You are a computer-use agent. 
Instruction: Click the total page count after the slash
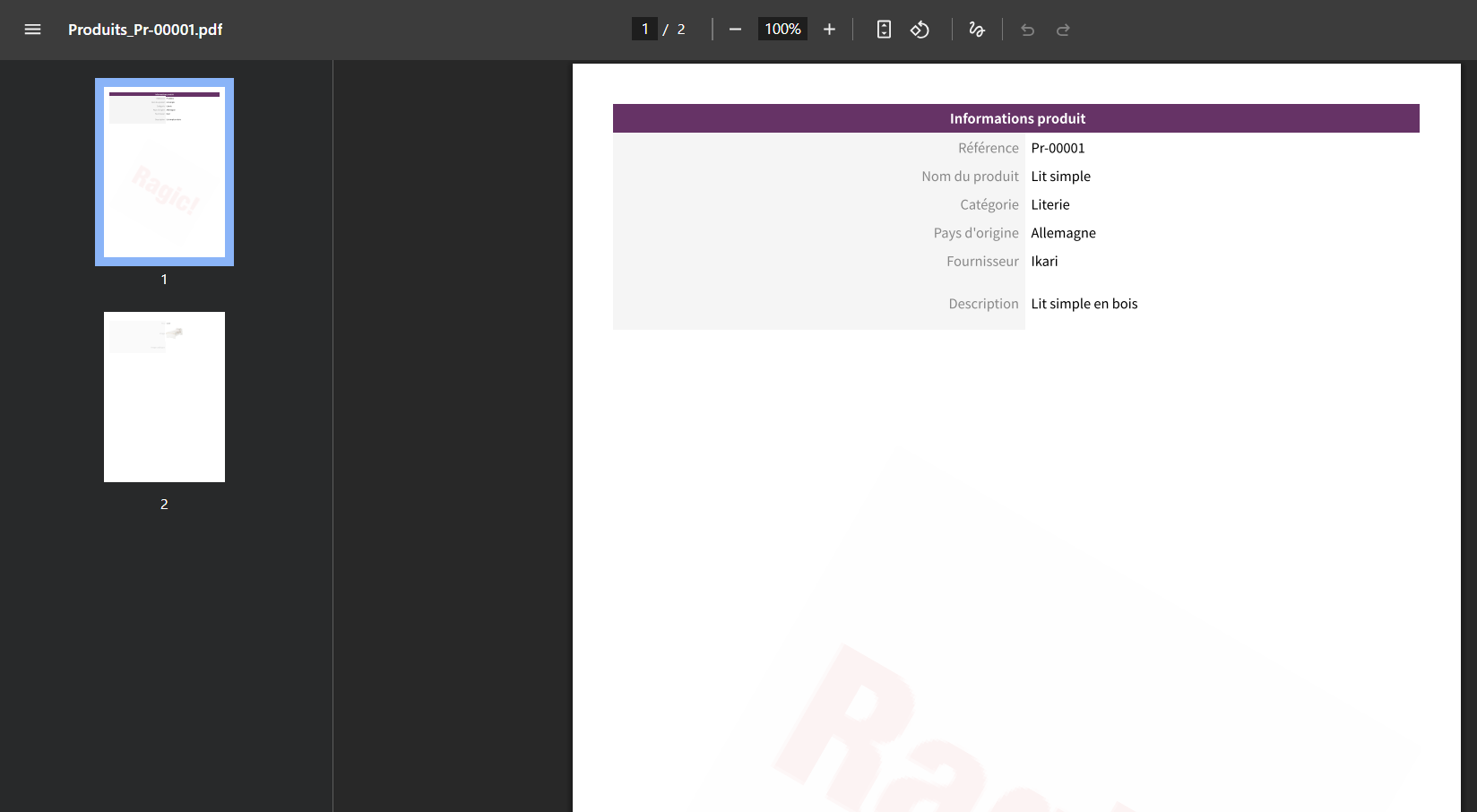point(681,30)
